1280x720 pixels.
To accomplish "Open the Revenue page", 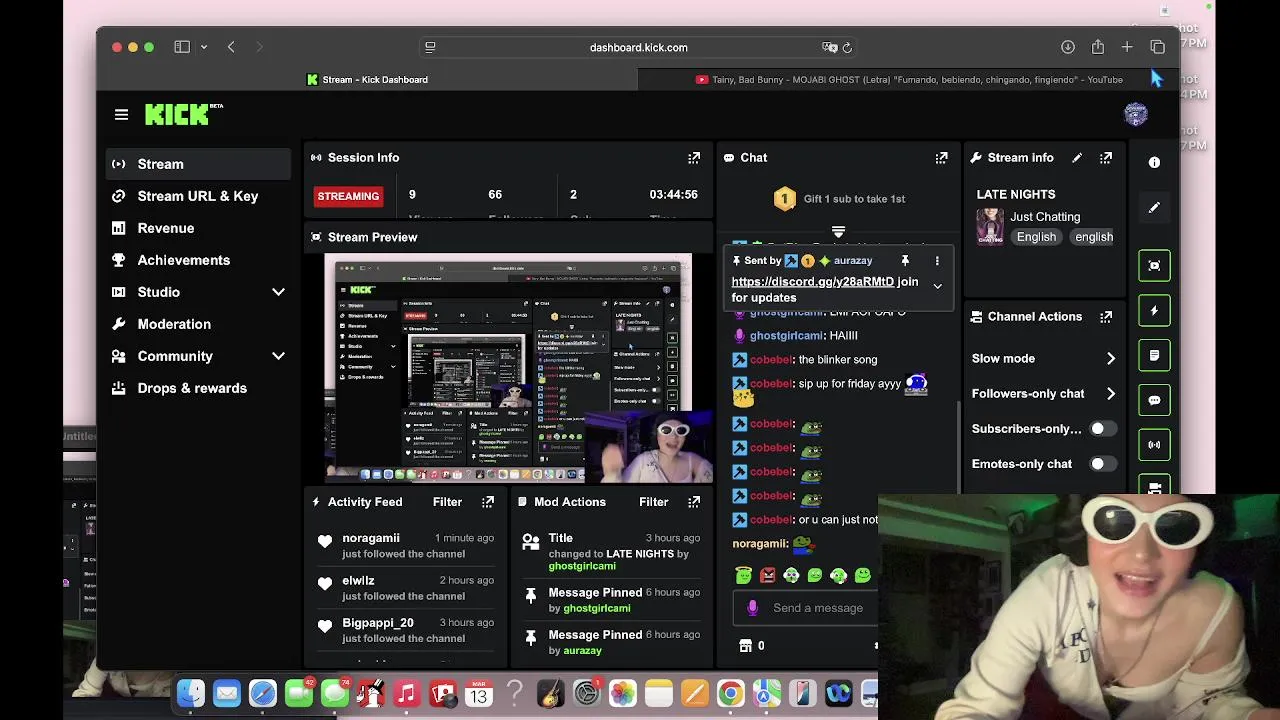I will click(199, 228).
